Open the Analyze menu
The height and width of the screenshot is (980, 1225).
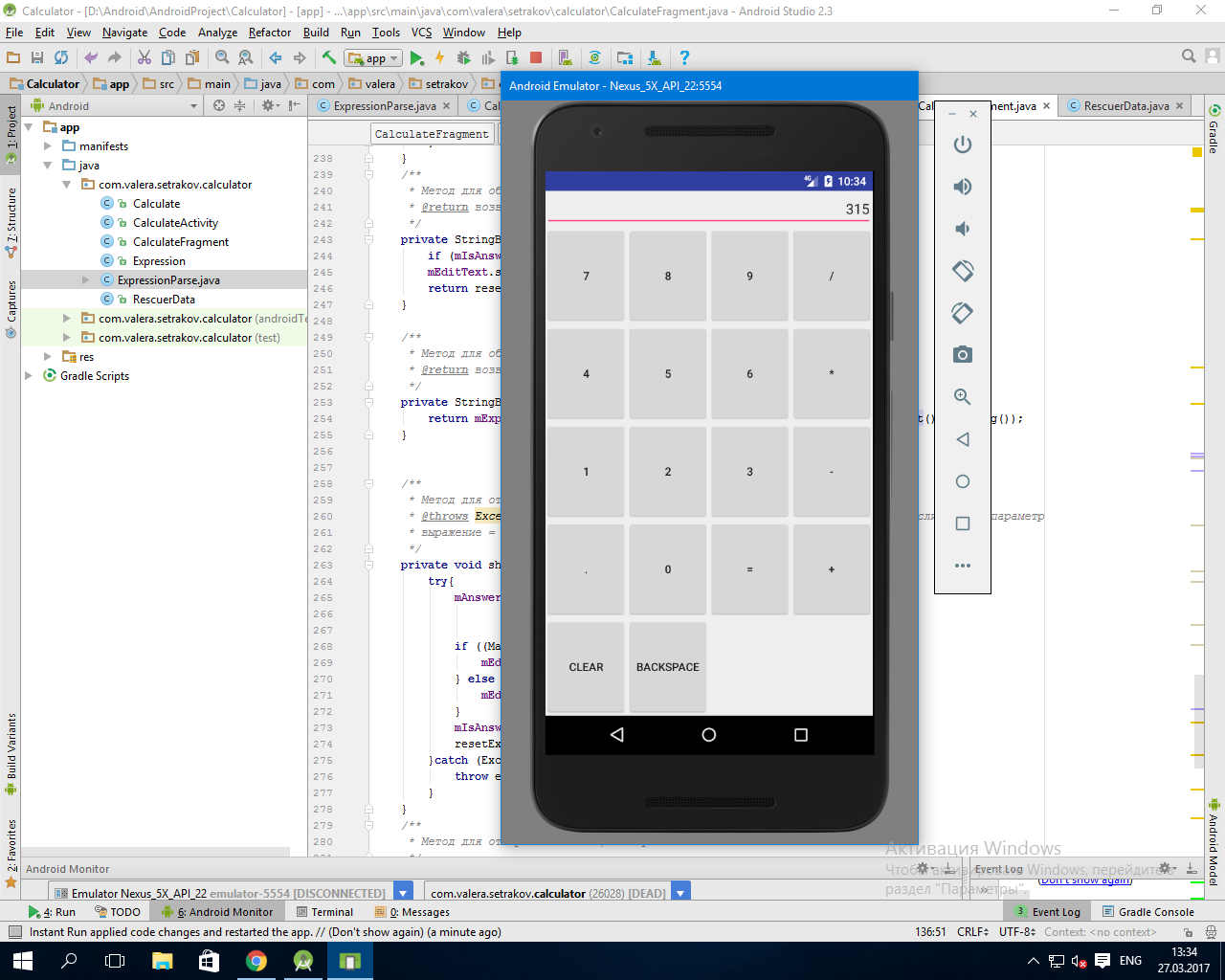coord(217,33)
